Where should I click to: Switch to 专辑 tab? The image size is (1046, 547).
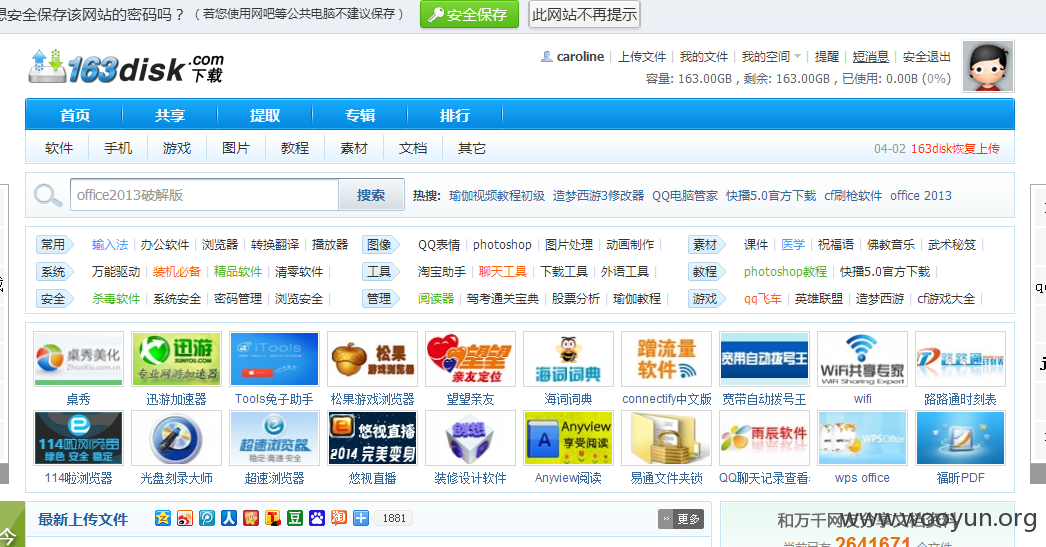[x=360, y=115]
